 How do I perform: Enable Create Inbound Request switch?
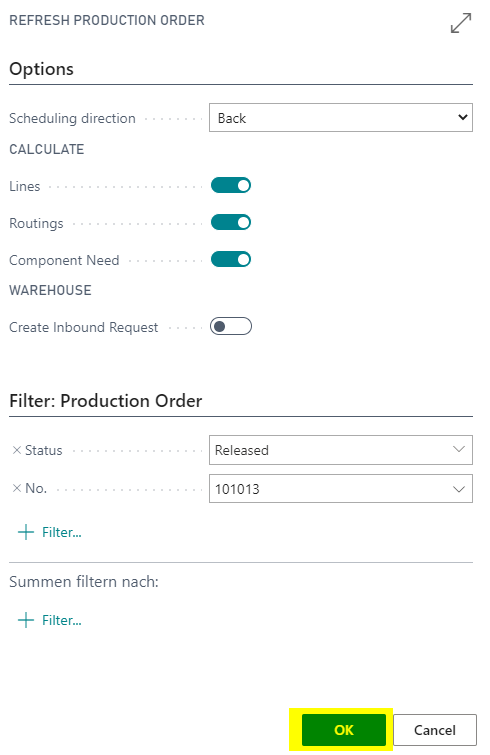point(231,326)
